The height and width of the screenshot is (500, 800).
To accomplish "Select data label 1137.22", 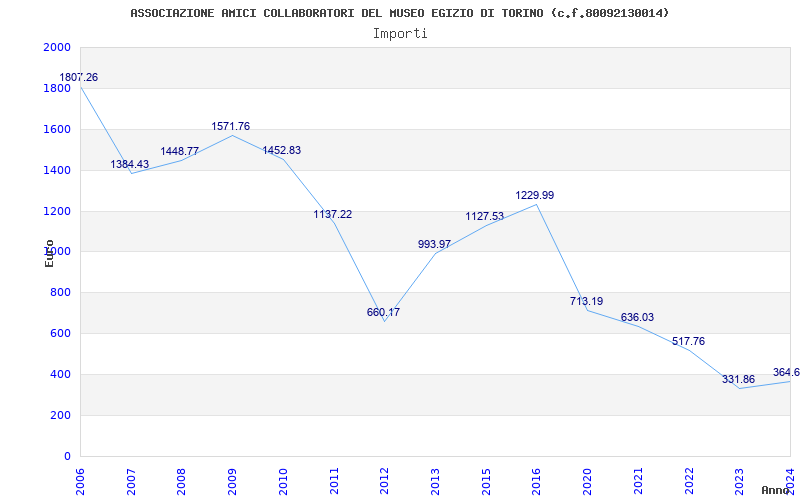I will [x=333, y=214].
